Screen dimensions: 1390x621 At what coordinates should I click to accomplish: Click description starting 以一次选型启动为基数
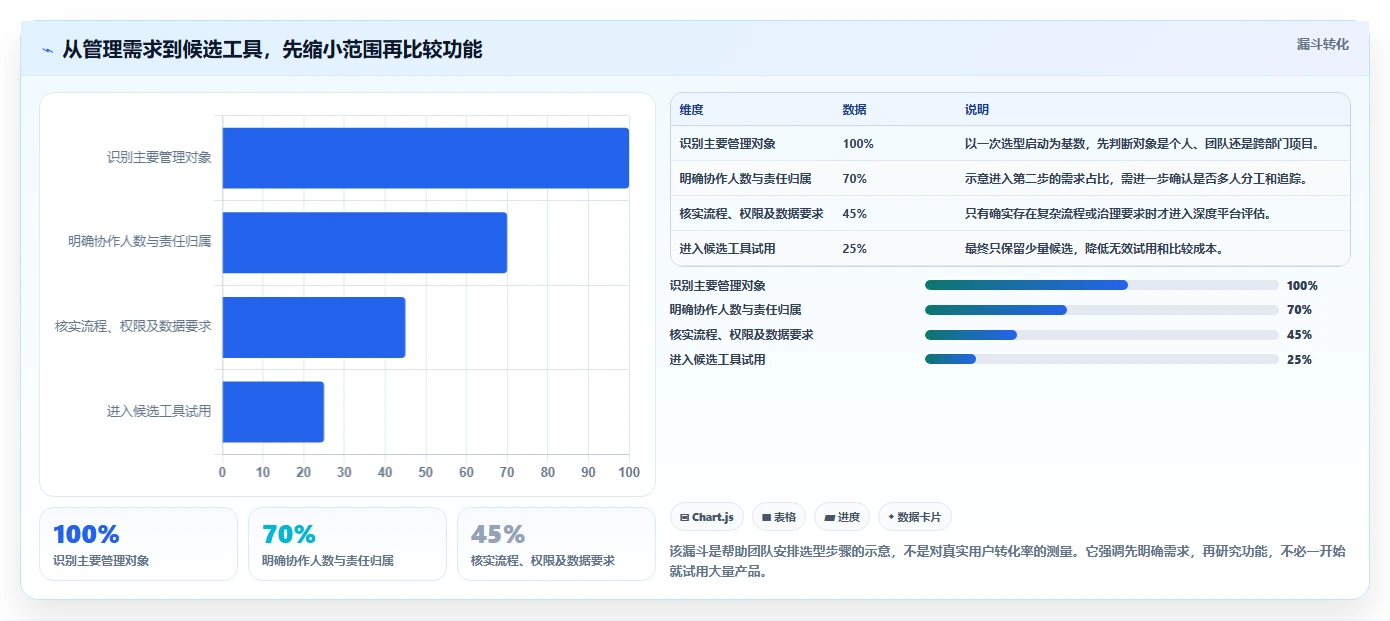point(1143,144)
